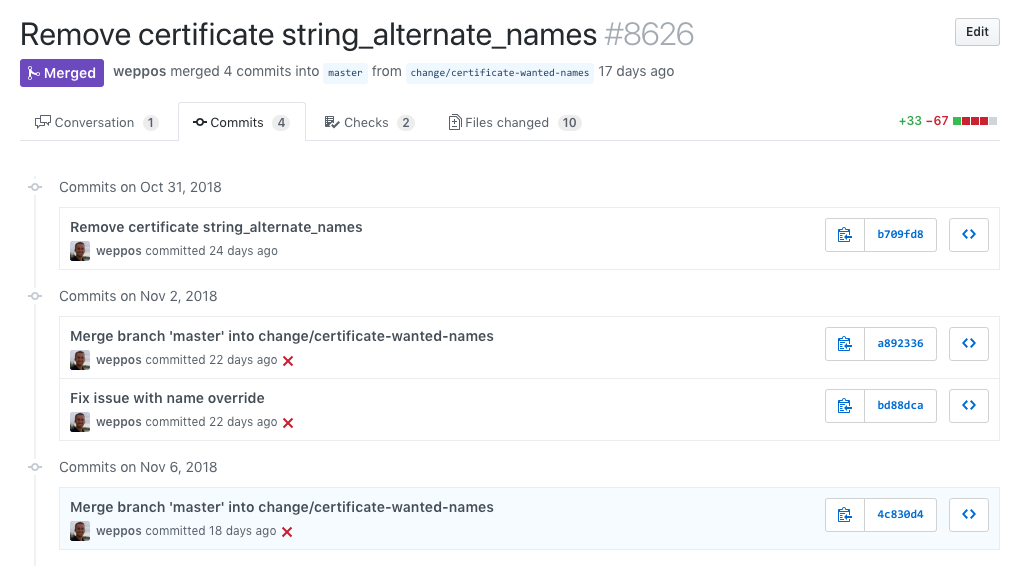Show failed status of commit a892336

288,361
